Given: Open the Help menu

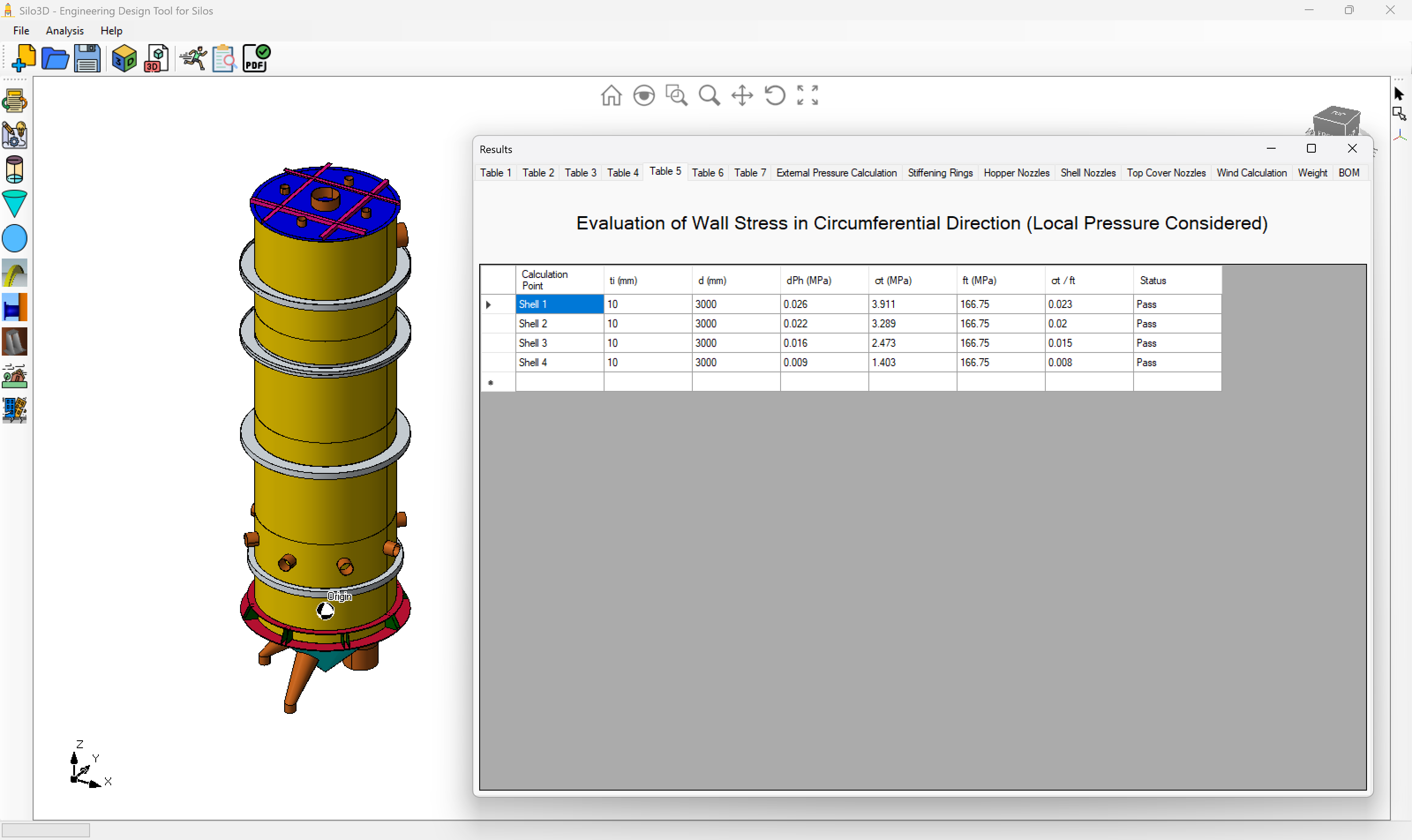Looking at the screenshot, I should 111,30.
